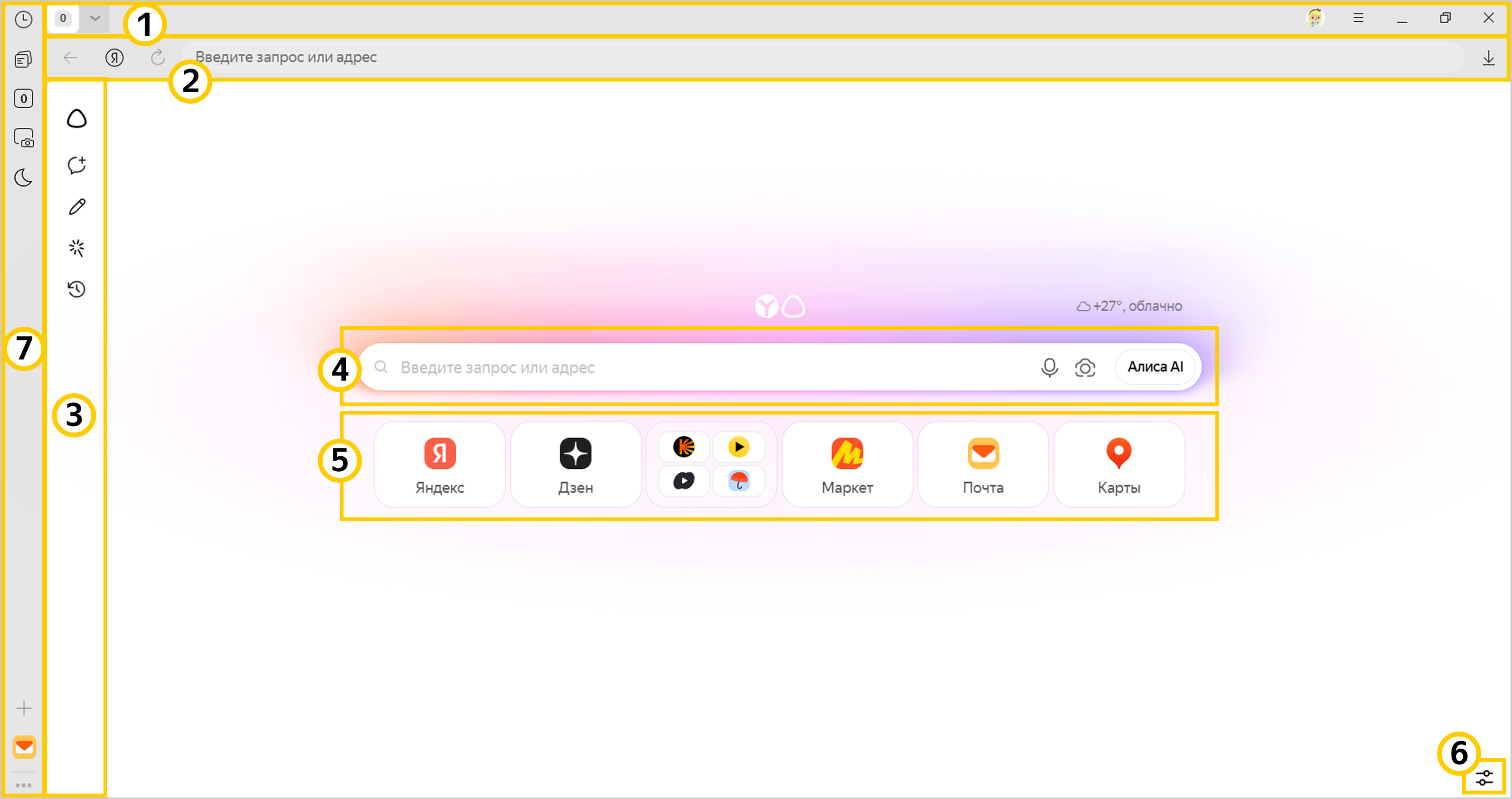Open the downloads arrow icon
The image size is (1512, 799).
click(1488, 57)
